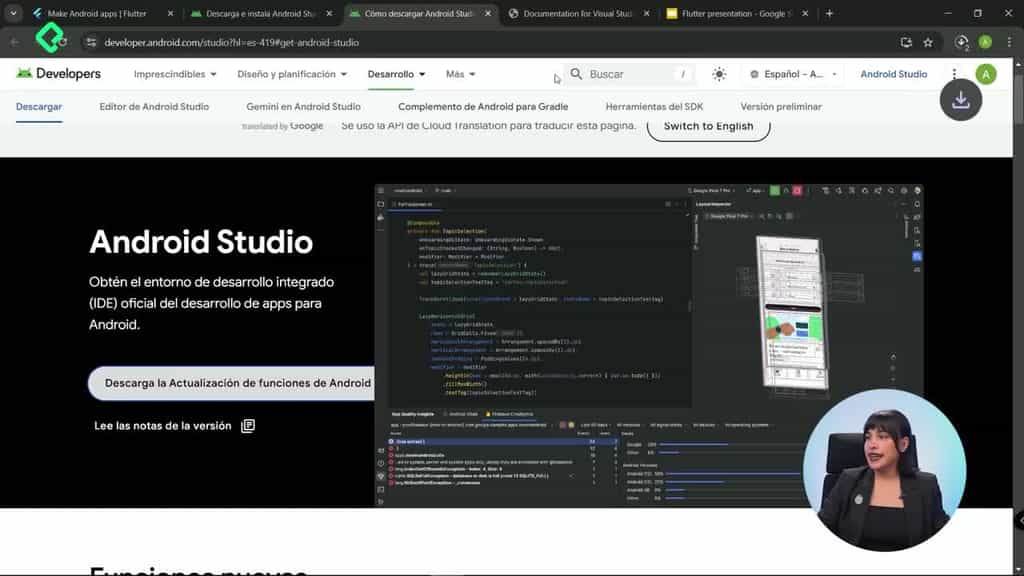Select the Descargar tab
Viewport: 1024px width, 576px height.
(39, 106)
